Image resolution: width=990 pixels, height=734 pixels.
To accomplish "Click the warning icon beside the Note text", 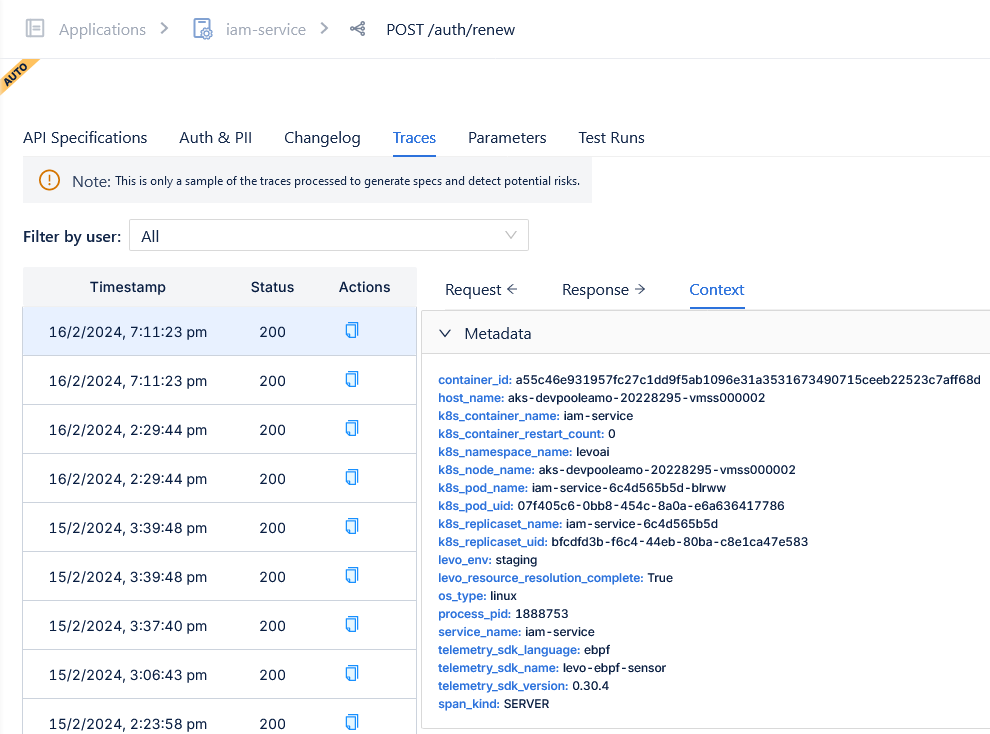I will pos(49,180).
